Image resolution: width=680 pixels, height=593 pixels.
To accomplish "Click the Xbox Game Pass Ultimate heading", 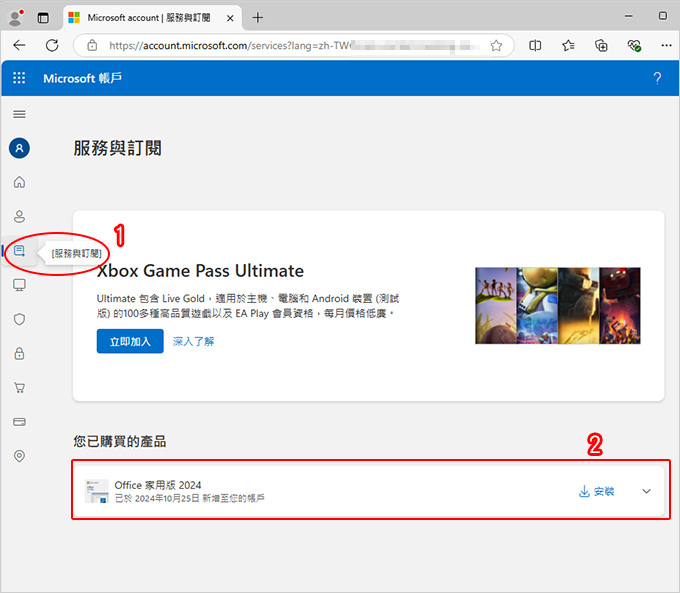I will tap(200, 271).
